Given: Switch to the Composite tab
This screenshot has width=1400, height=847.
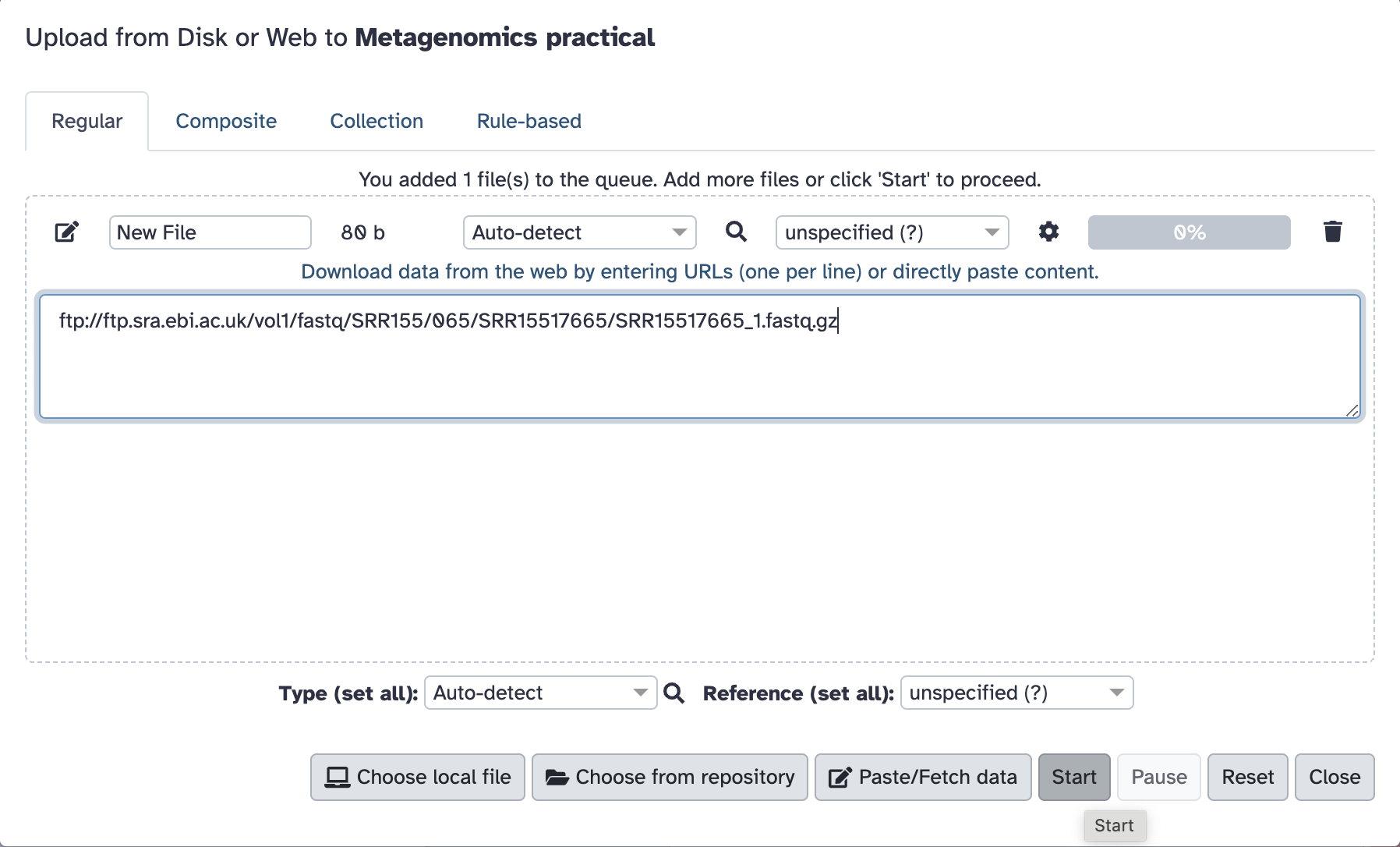Looking at the screenshot, I should click(x=226, y=121).
